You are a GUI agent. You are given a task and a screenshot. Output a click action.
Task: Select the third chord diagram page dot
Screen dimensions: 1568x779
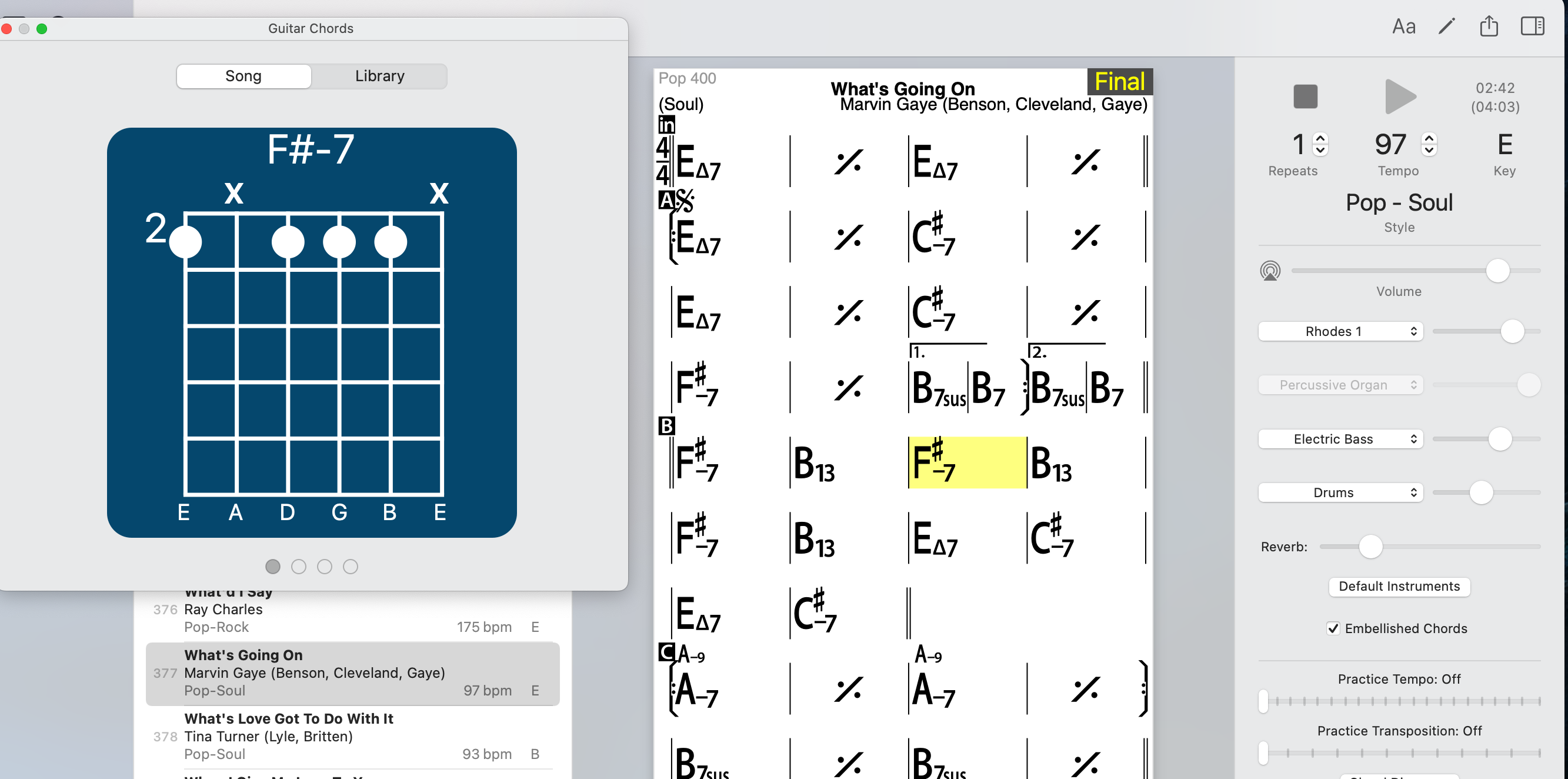325,567
